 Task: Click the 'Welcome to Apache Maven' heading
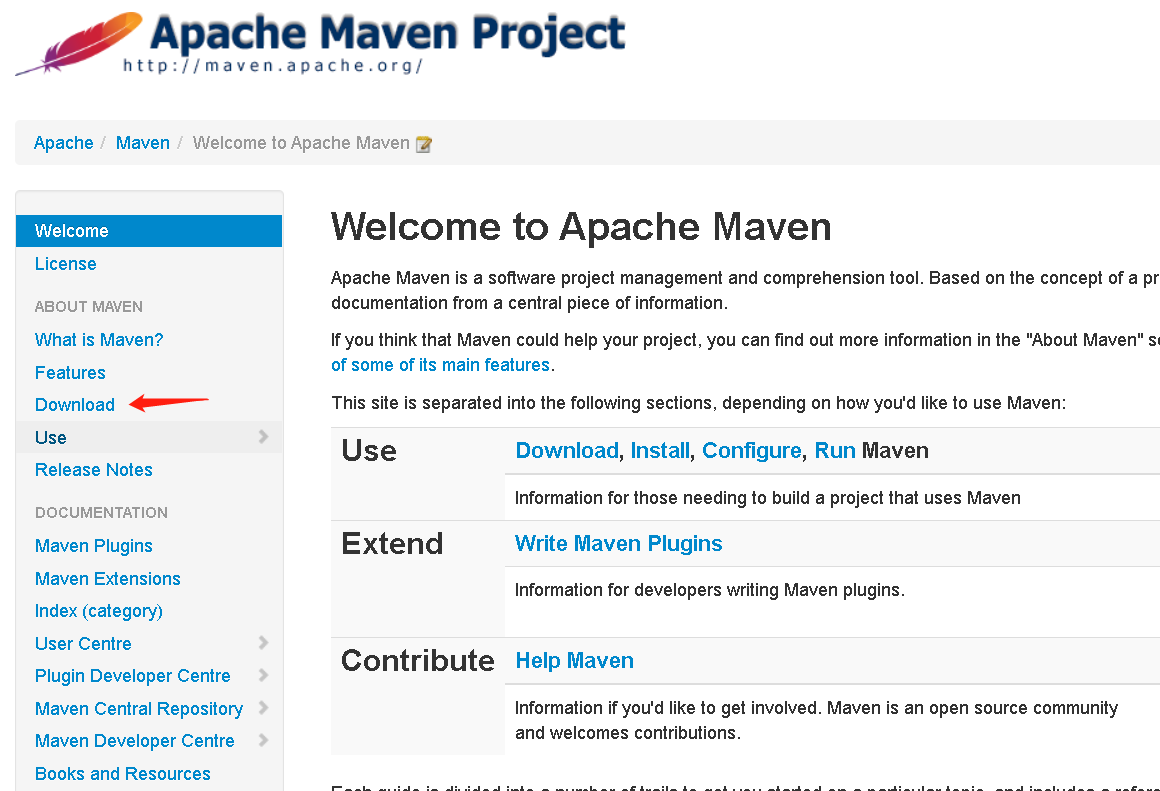pos(581,226)
